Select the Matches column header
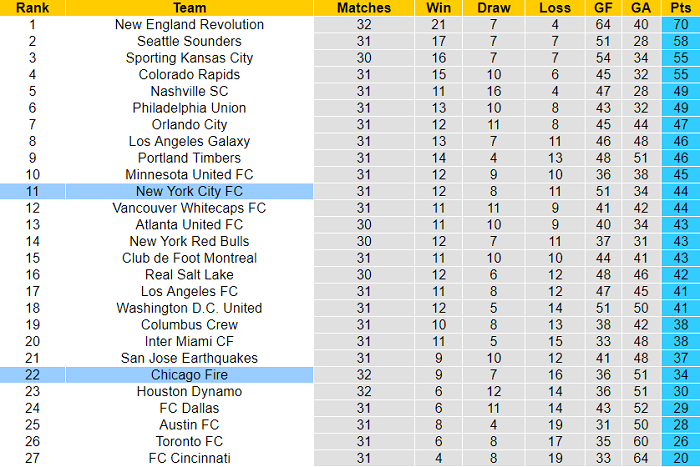The height and width of the screenshot is (467, 700). click(x=364, y=8)
